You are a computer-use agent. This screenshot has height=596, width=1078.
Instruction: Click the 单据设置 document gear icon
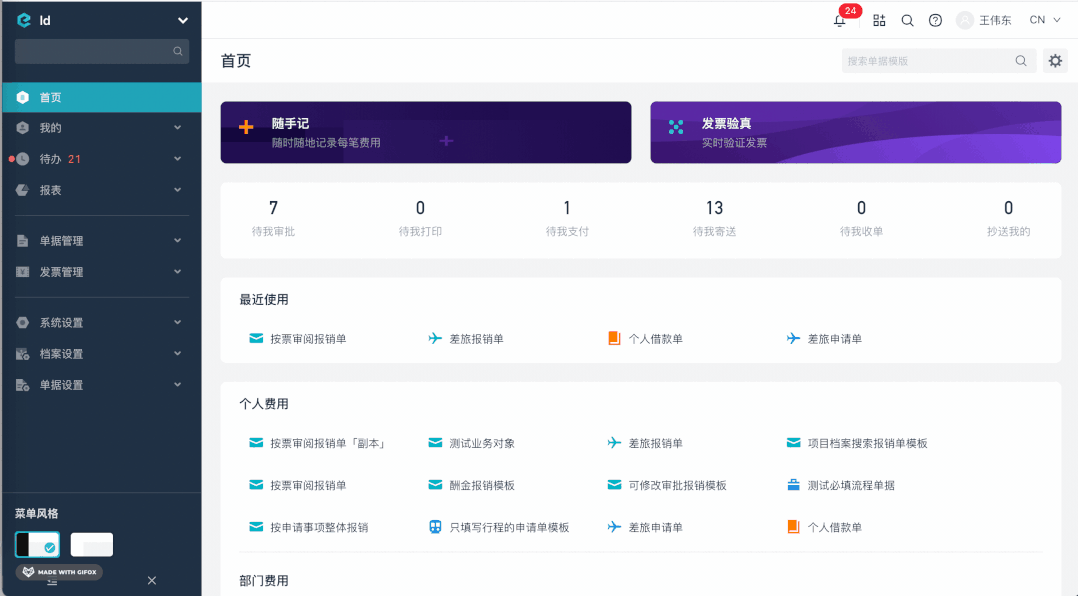tap(23, 385)
